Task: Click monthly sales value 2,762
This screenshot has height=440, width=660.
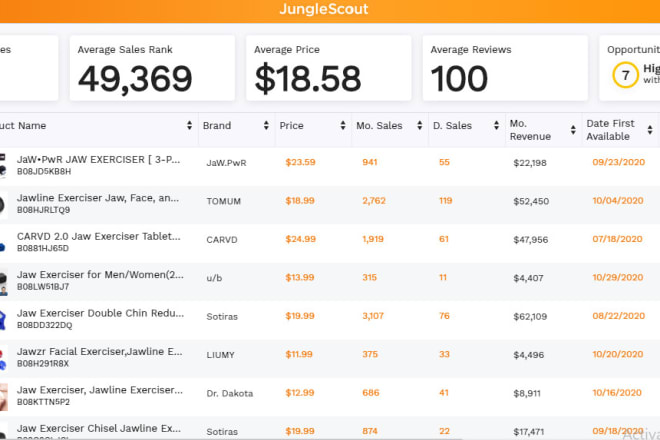Action: pos(374,200)
